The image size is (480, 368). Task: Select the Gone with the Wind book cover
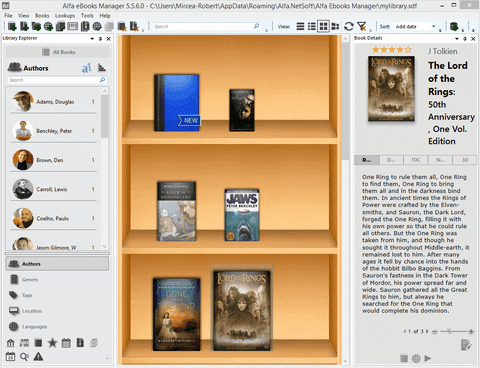point(176,314)
